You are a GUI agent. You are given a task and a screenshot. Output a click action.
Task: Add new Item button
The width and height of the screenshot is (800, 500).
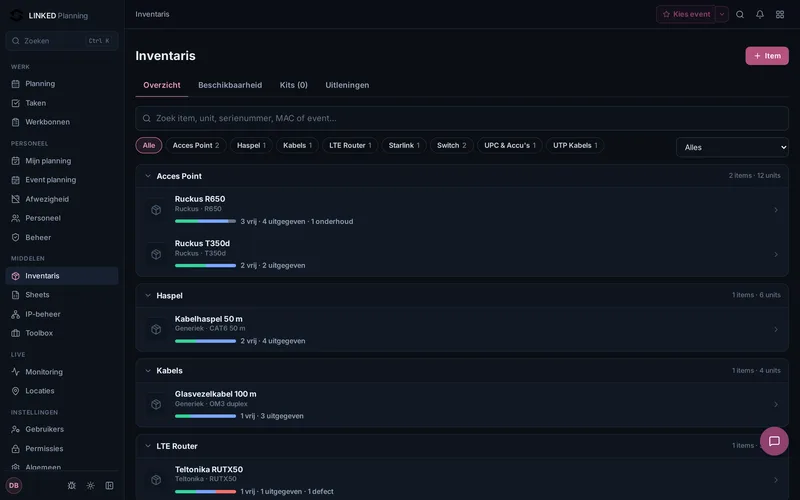click(x=767, y=56)
